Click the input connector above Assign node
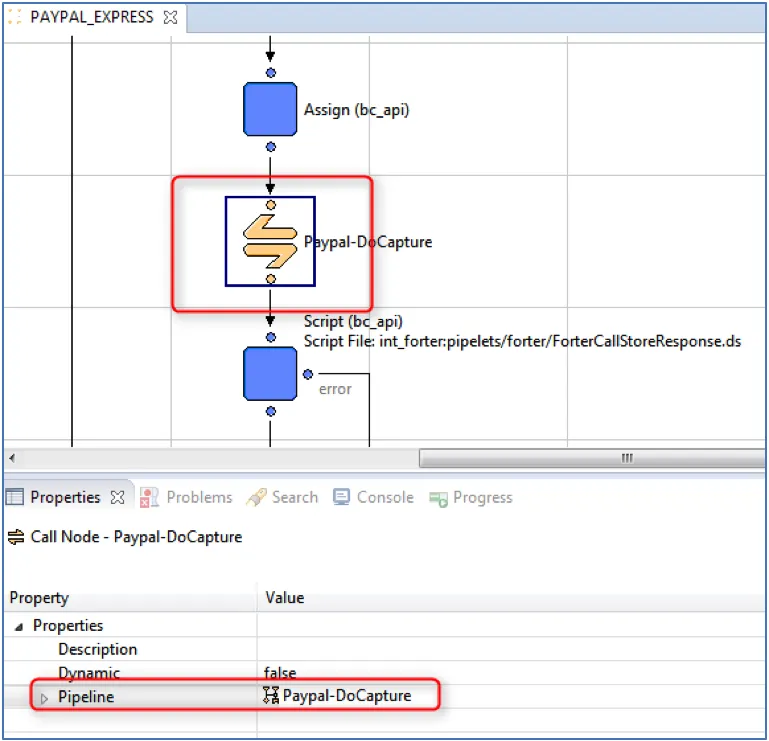Screen dimensions: 769x741 tap(271, 73)
